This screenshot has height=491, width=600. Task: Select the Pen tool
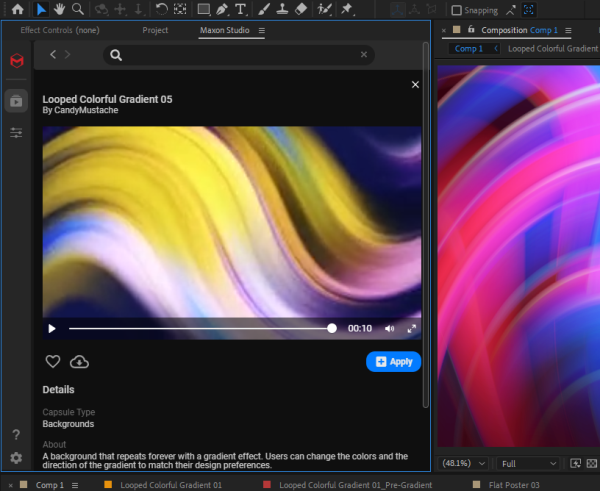pyautogui.click(x=222, y=9)
